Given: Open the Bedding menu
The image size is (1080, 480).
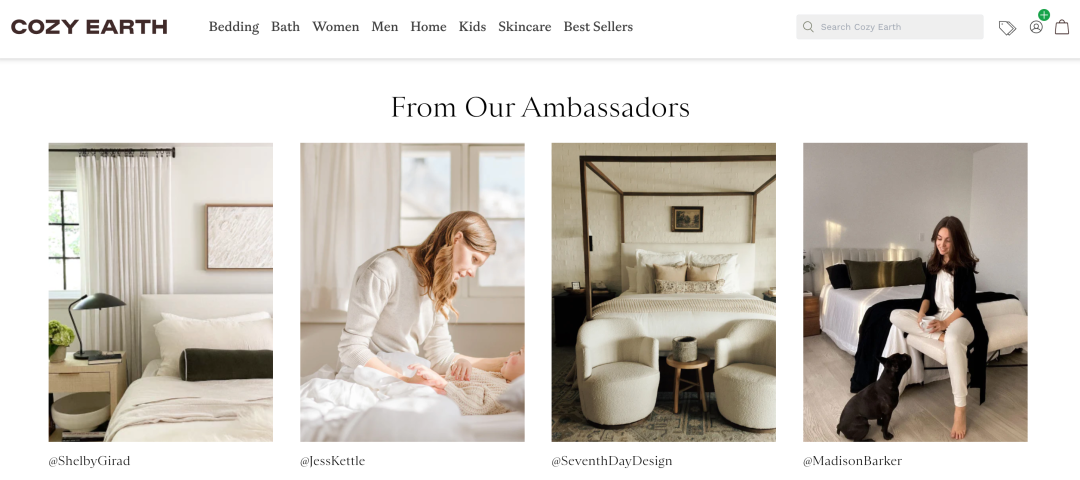Looking at the screenshot, I should click(x=233, y=27).
